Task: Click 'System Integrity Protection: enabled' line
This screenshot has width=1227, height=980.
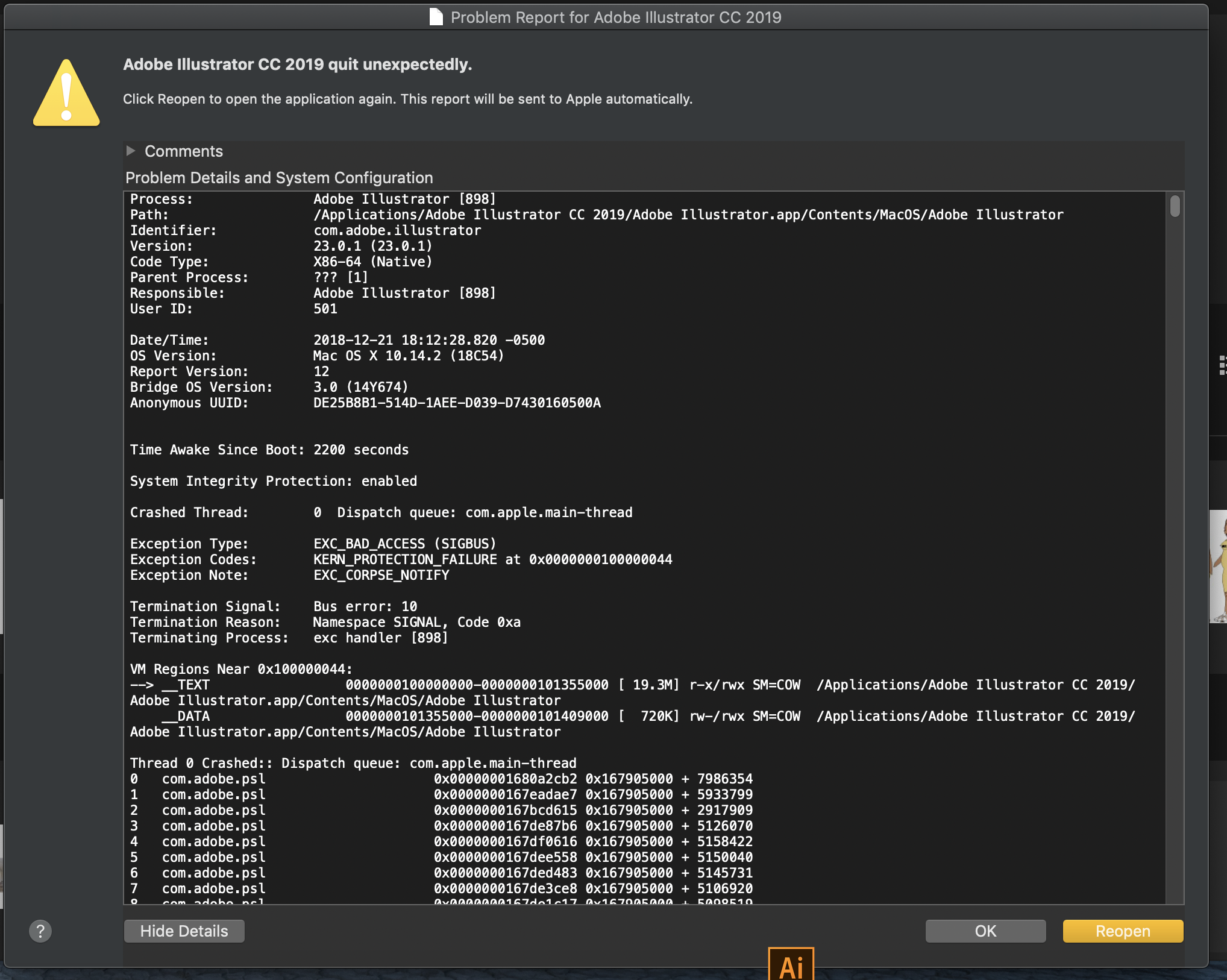Action: [274, 481]
